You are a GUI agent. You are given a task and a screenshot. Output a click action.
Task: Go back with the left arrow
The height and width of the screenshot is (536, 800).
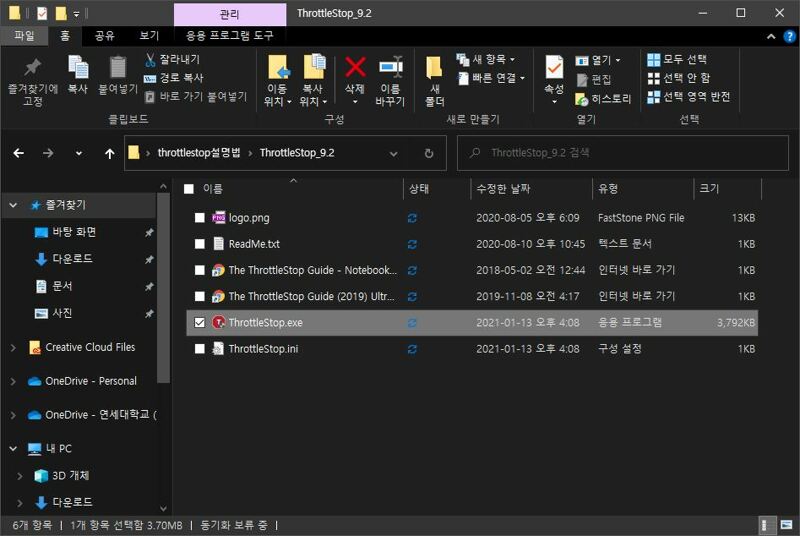point(19,153)
